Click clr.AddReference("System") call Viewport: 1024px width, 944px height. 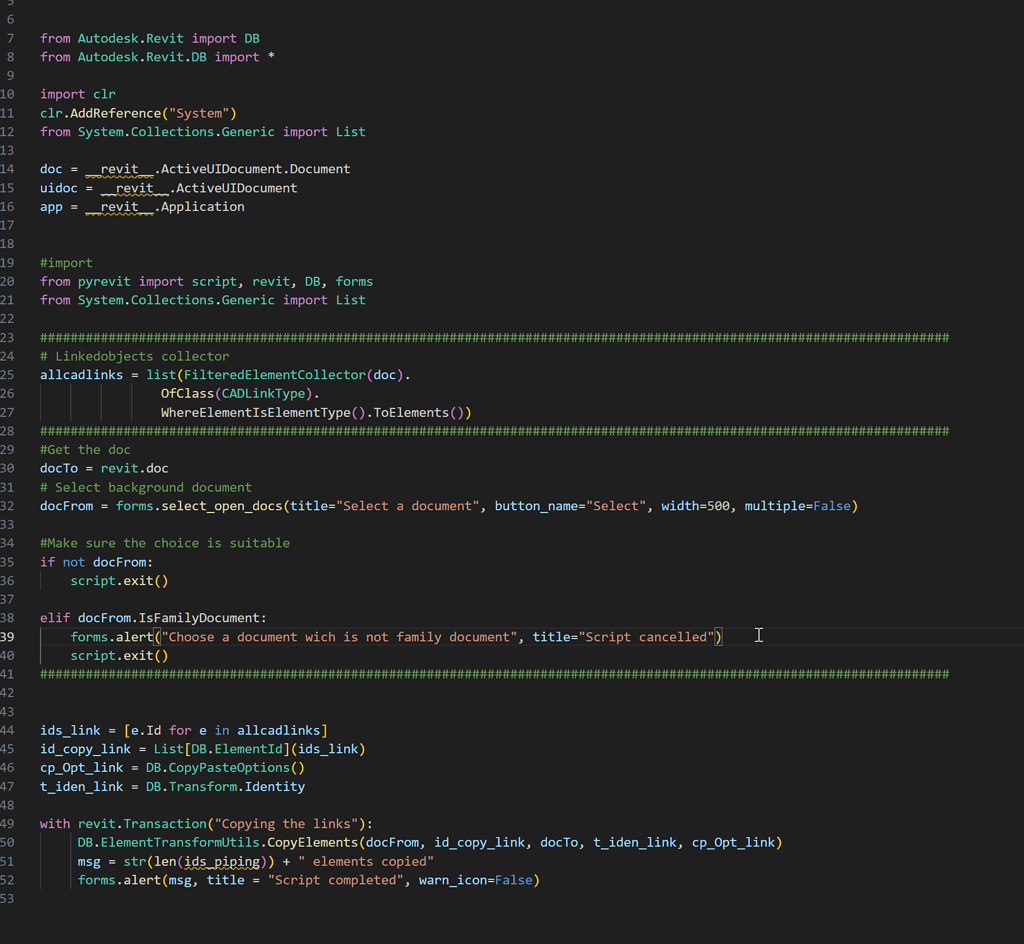(138, 113)
